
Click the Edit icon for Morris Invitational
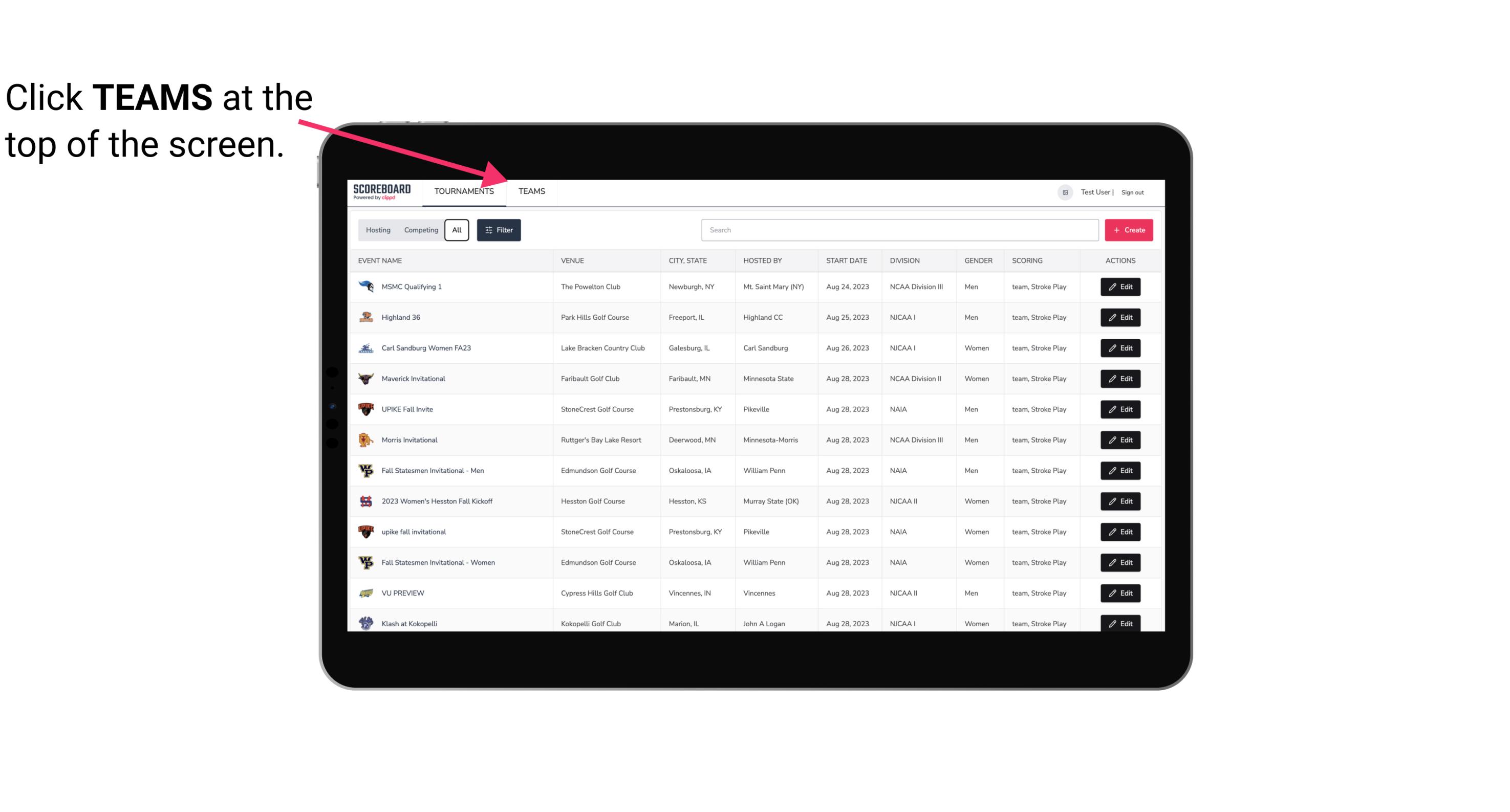tap(1120, 439)
